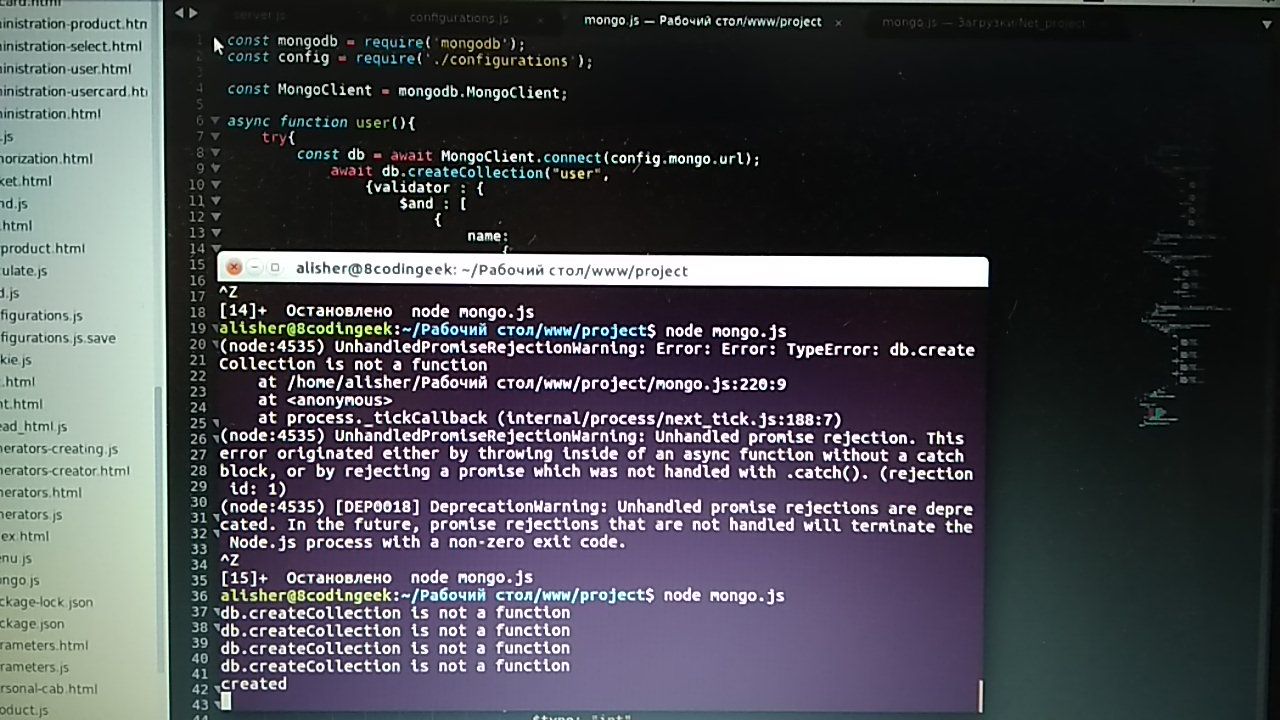Click the require('./configurations') code line

410,59
